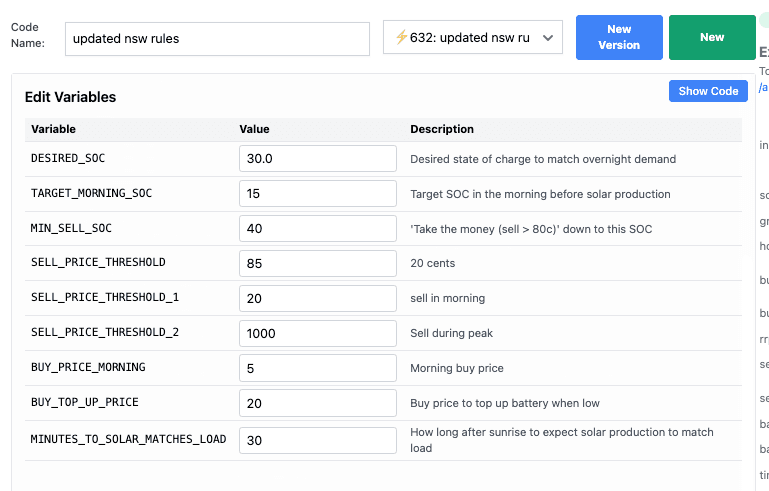This screenshot has height=491, width=769.
Task: Click the TARGET_MORNING_SOC variable name
Action: (x=91, y=193)
